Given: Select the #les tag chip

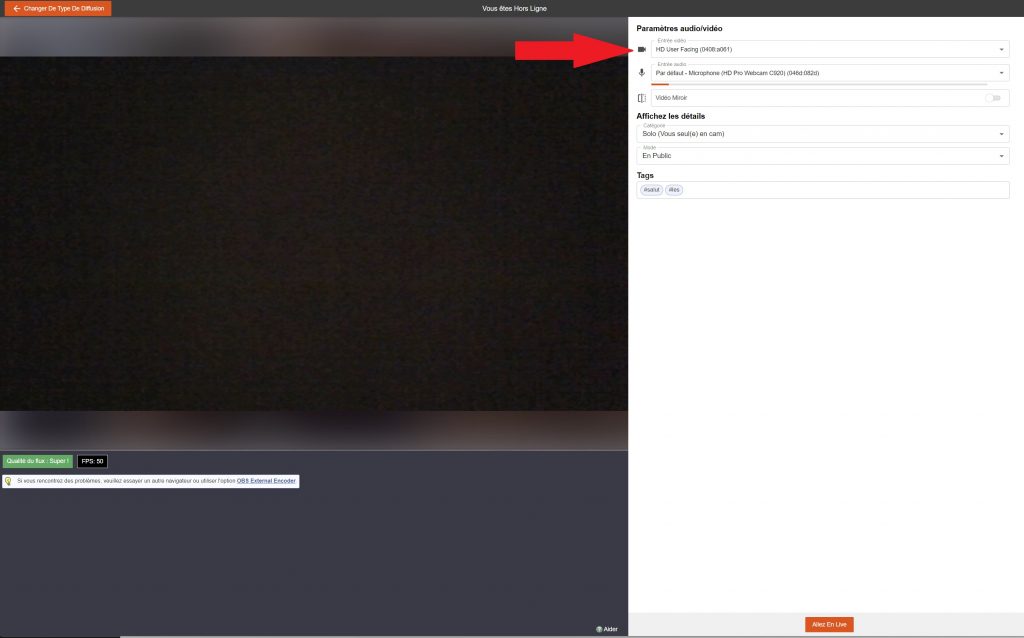Looking at the screenshot, I should [674, 190].
